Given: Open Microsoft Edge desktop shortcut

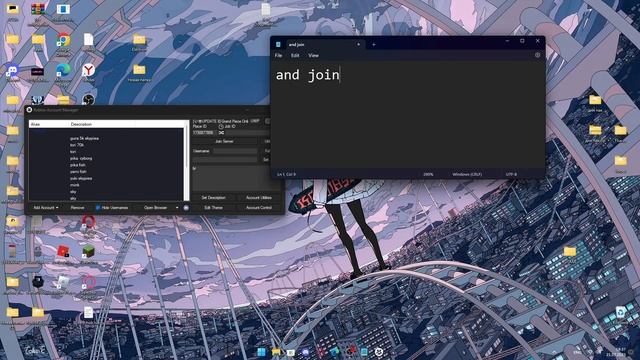Looking at the screenshot, I should click(63, 70).
